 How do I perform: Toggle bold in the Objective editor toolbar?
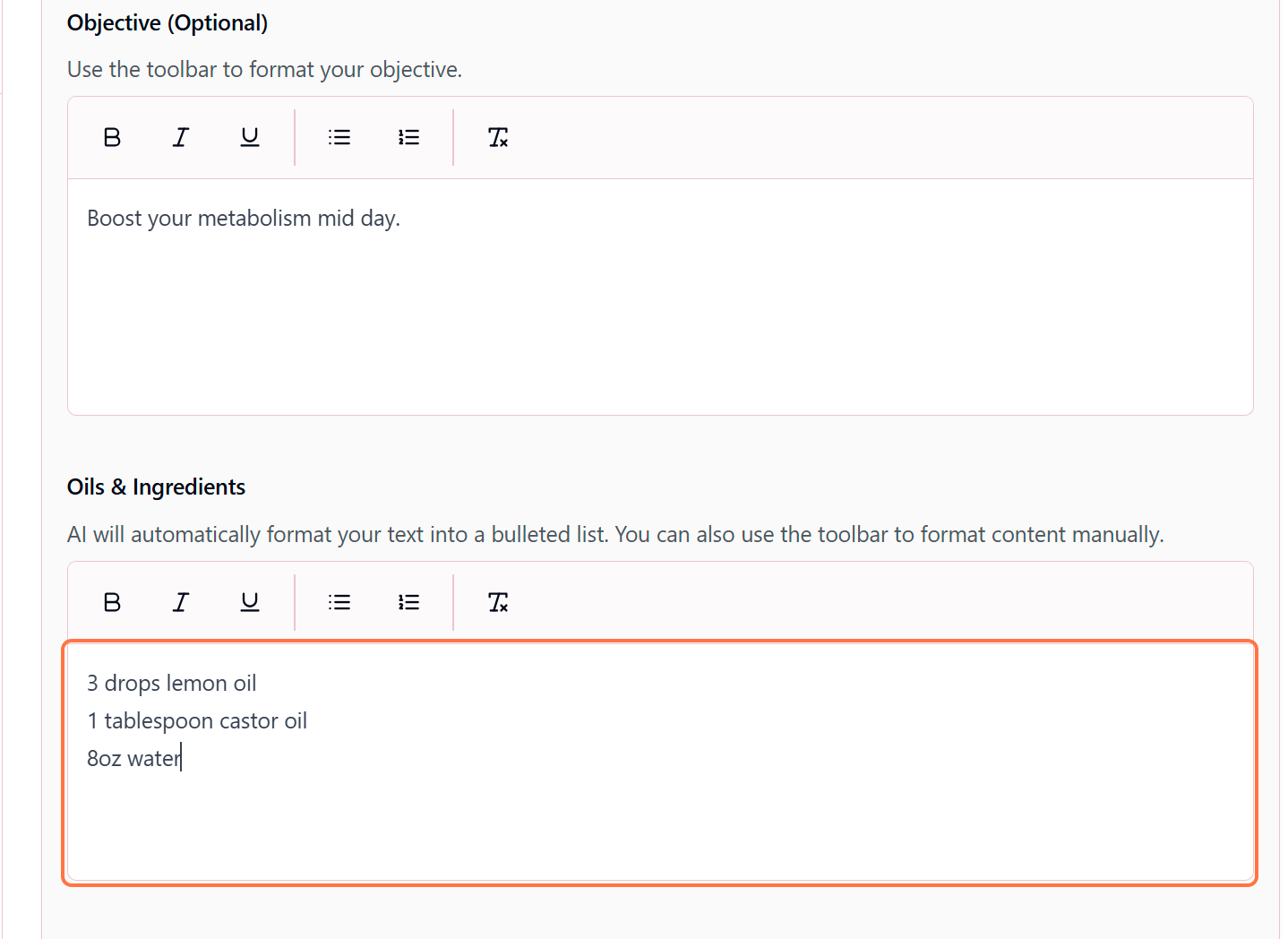click(x=112, y=137)
